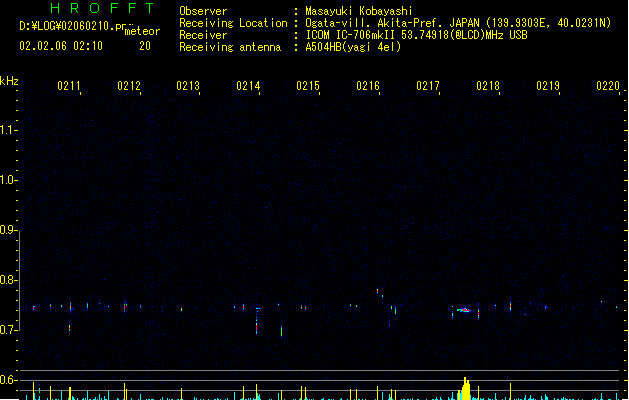Click time marker 0211
Viewport: 629px width, 400px height.
(69, 86)
